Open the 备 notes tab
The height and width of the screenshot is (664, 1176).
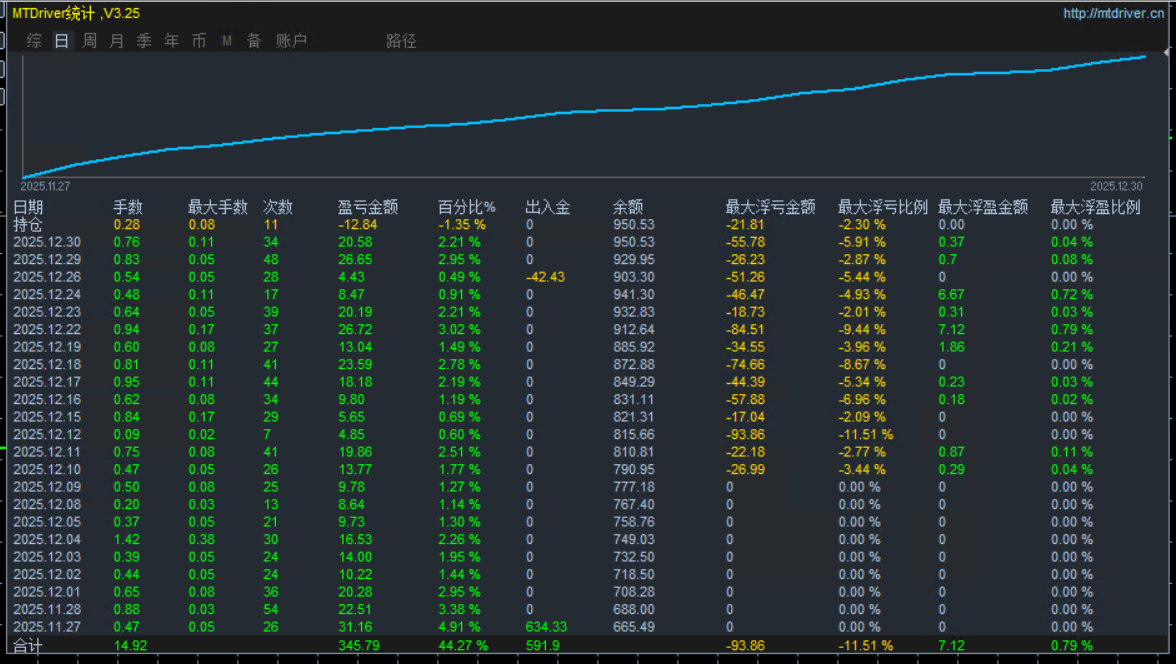tap(254, 41)
